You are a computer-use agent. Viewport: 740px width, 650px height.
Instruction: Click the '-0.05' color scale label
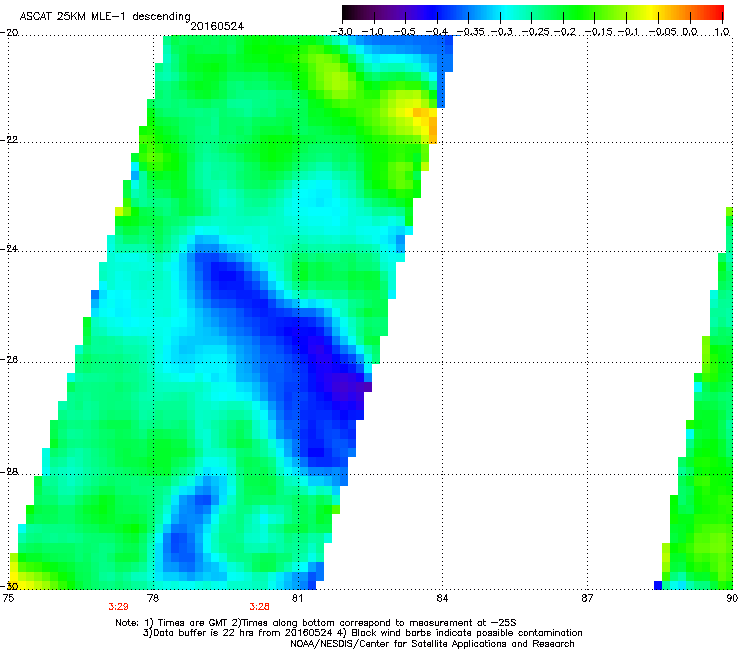663,32
